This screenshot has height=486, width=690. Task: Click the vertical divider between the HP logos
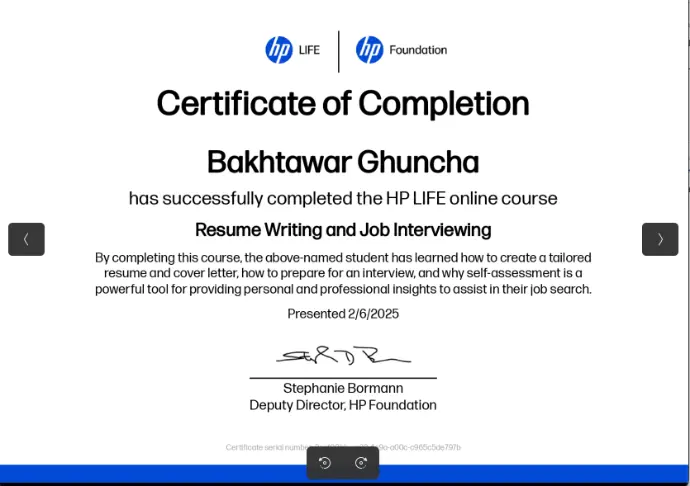pos(338,51)
